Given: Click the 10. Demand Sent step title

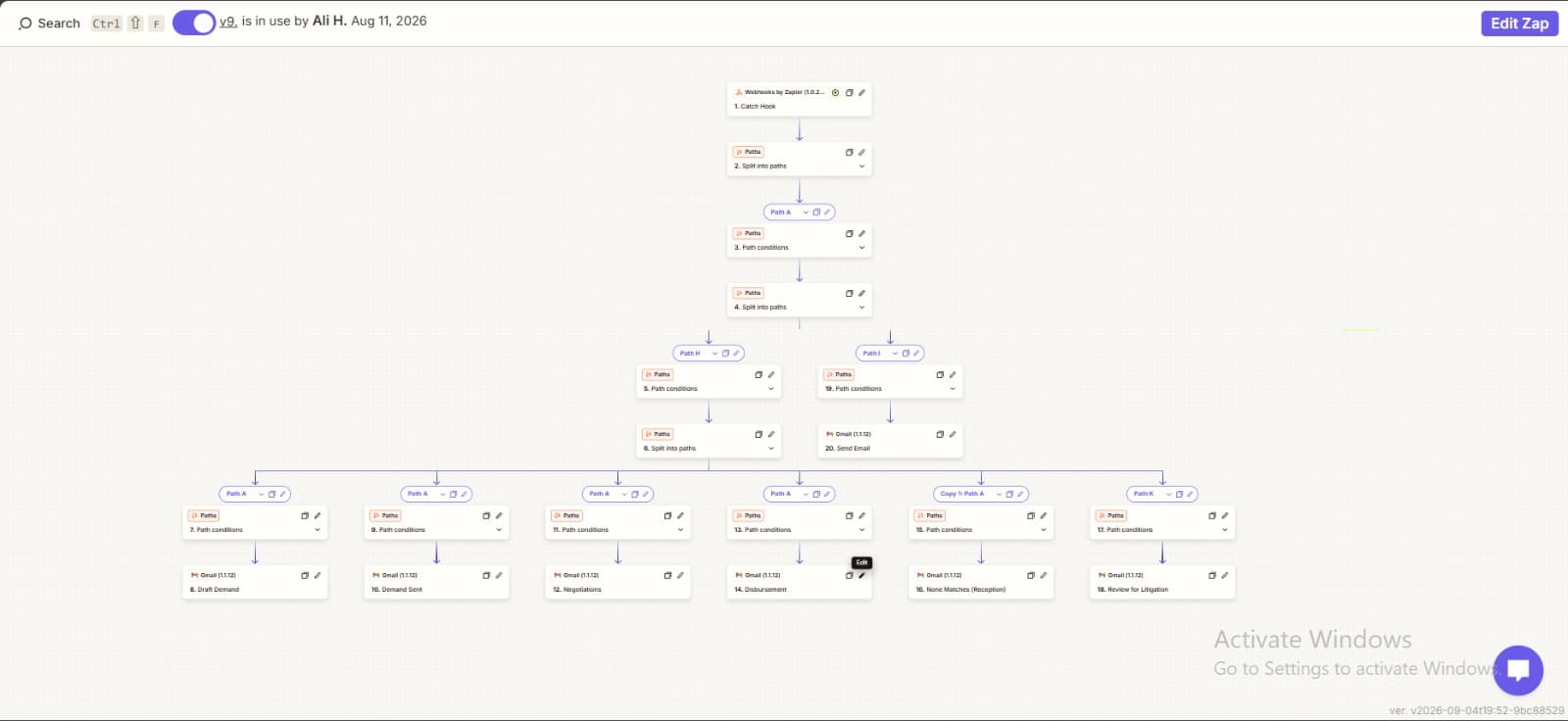Looking at the screenshot, I should tap(397, 590).
